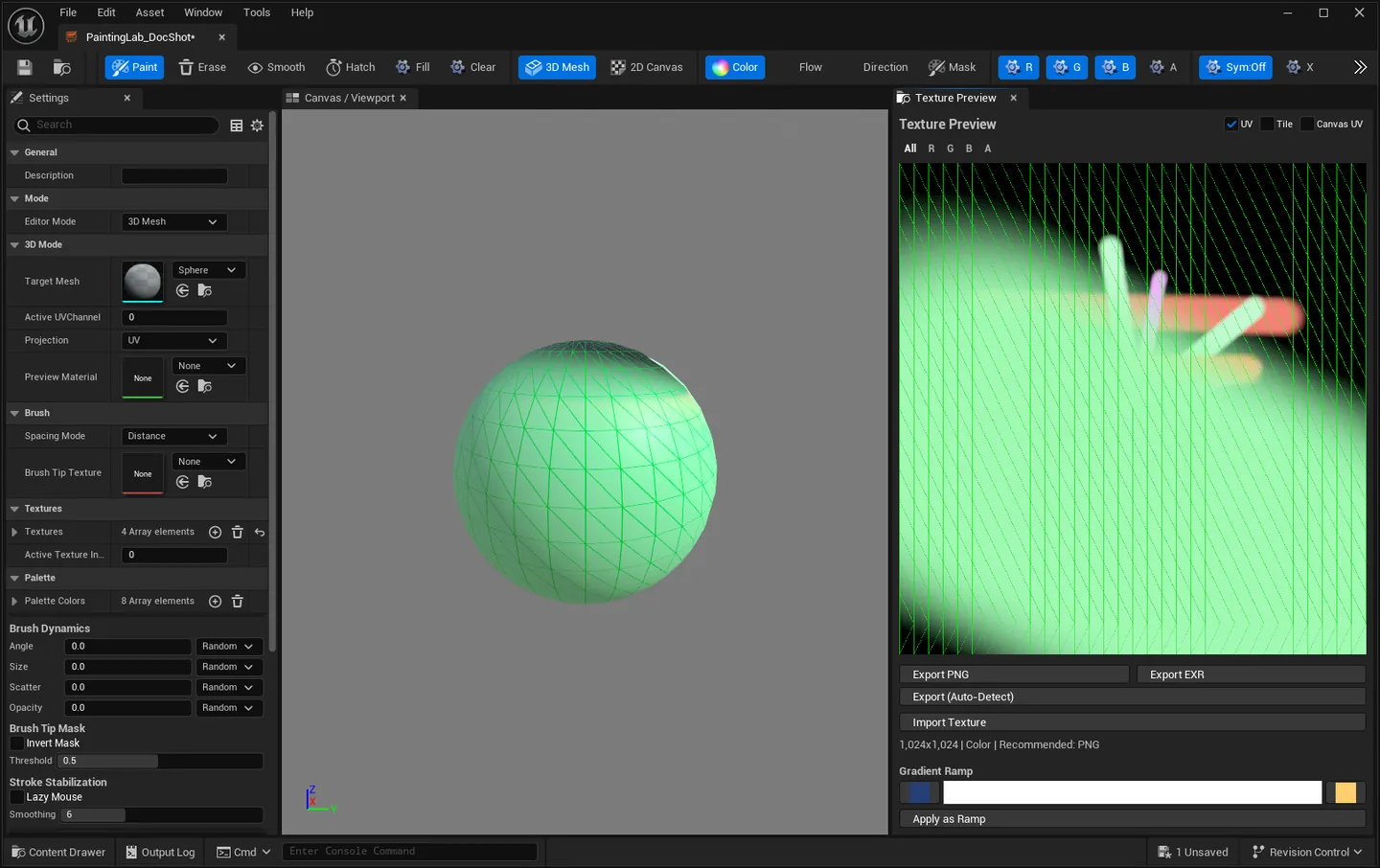Open the Asset menu

[x=149, y=12]
